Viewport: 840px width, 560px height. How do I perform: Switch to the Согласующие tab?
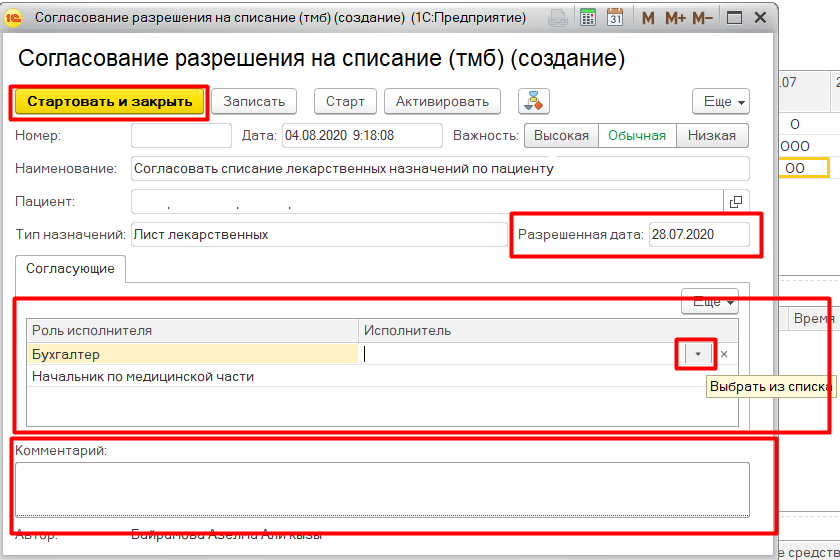69,268
